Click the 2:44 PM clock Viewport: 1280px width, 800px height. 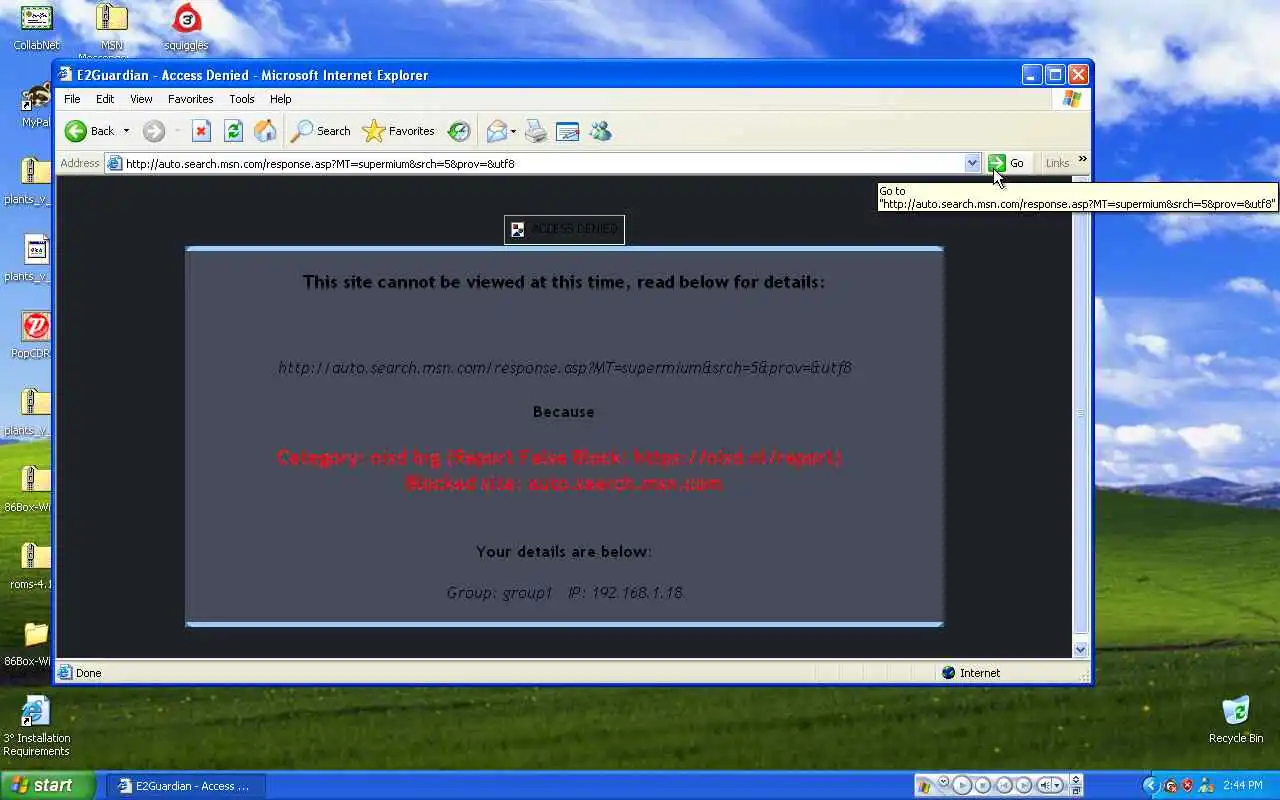1243,785
